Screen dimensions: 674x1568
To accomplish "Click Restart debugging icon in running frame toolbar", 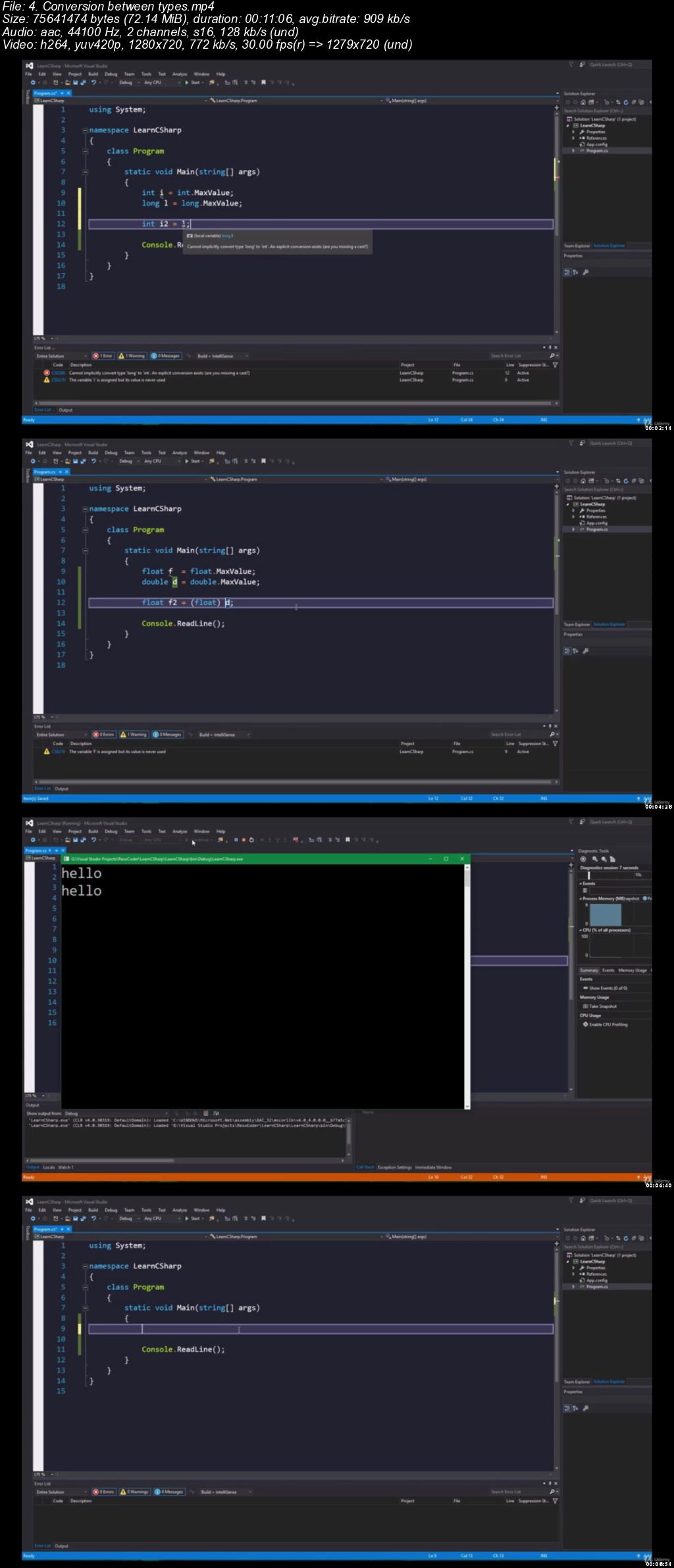I will point(251,840).
